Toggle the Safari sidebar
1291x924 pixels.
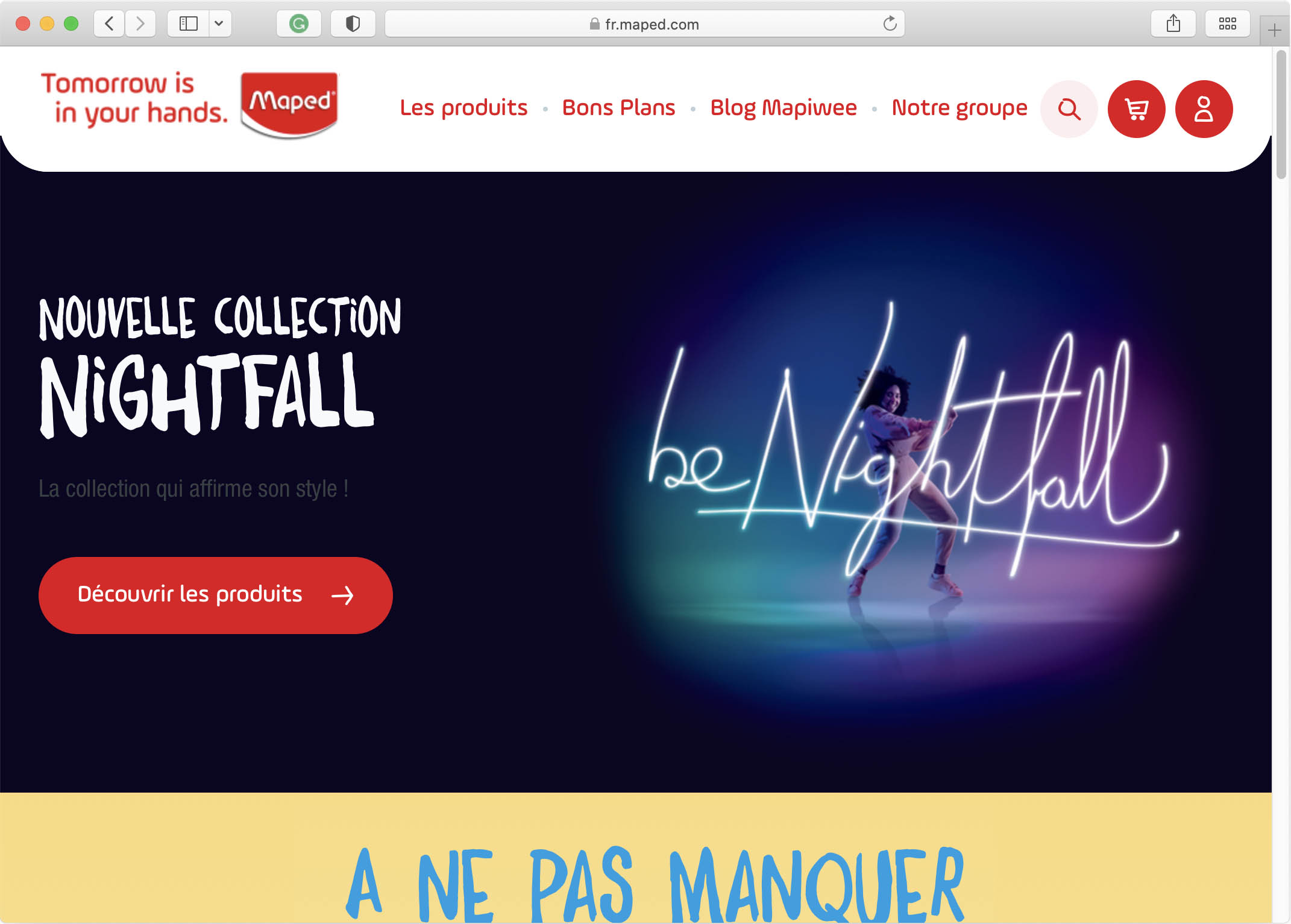pyautogui.click(x=189, y=24)
